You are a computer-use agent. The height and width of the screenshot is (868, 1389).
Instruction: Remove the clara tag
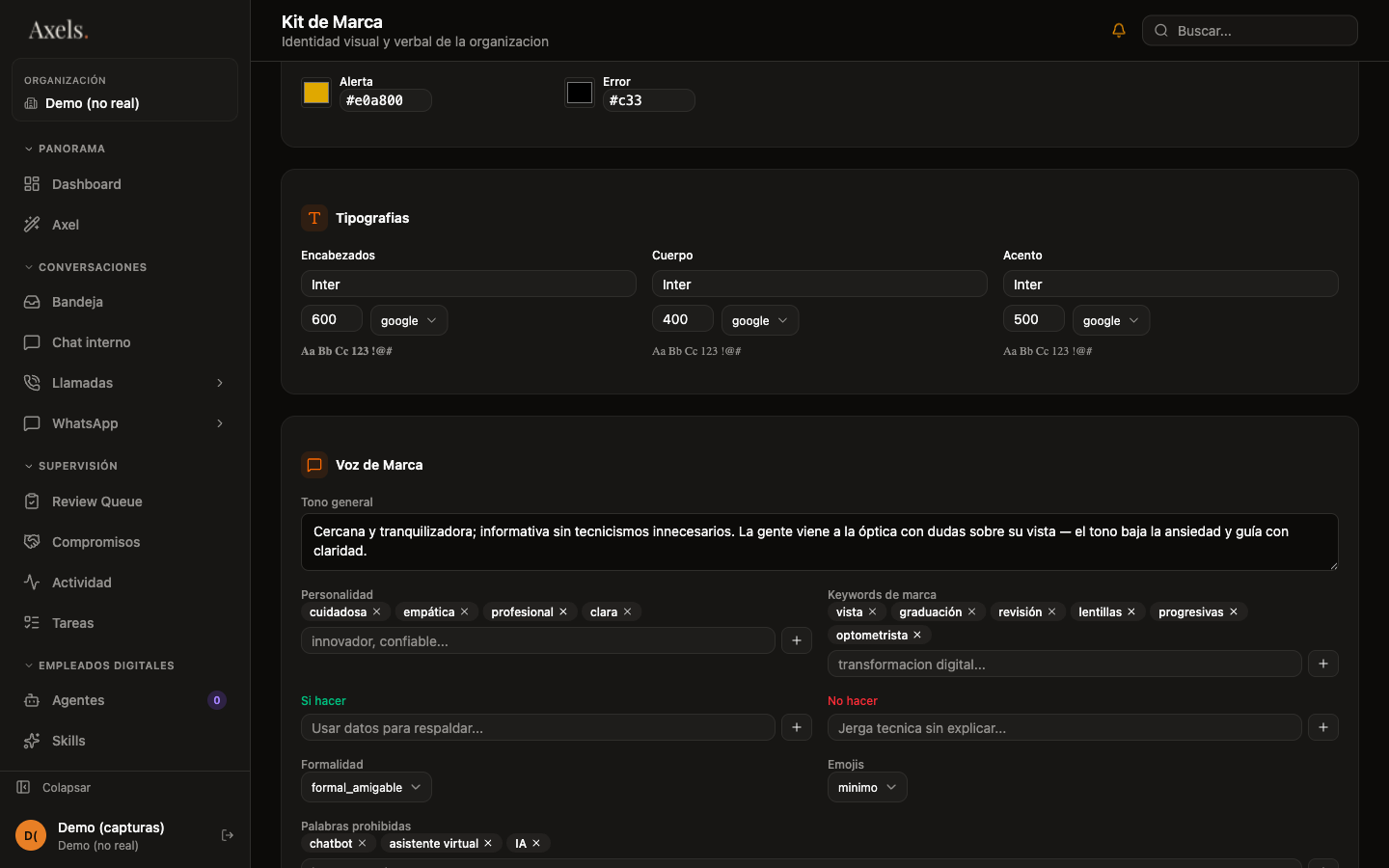tap(627, 611)
